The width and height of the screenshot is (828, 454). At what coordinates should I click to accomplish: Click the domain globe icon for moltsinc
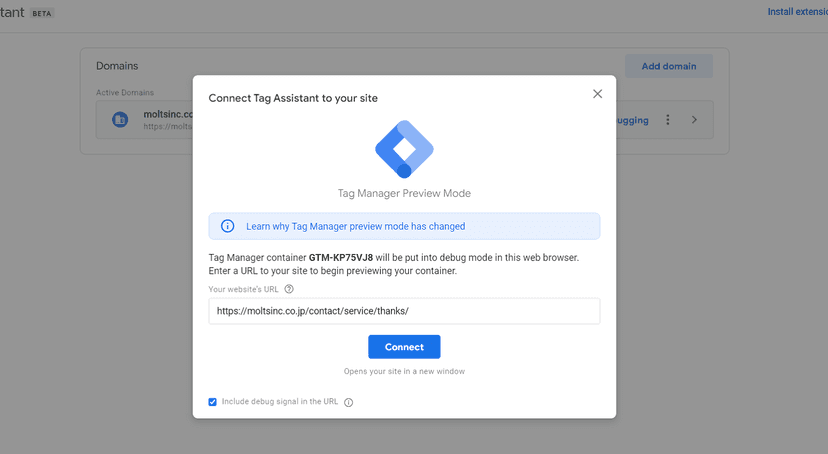(x=120, y=120)
